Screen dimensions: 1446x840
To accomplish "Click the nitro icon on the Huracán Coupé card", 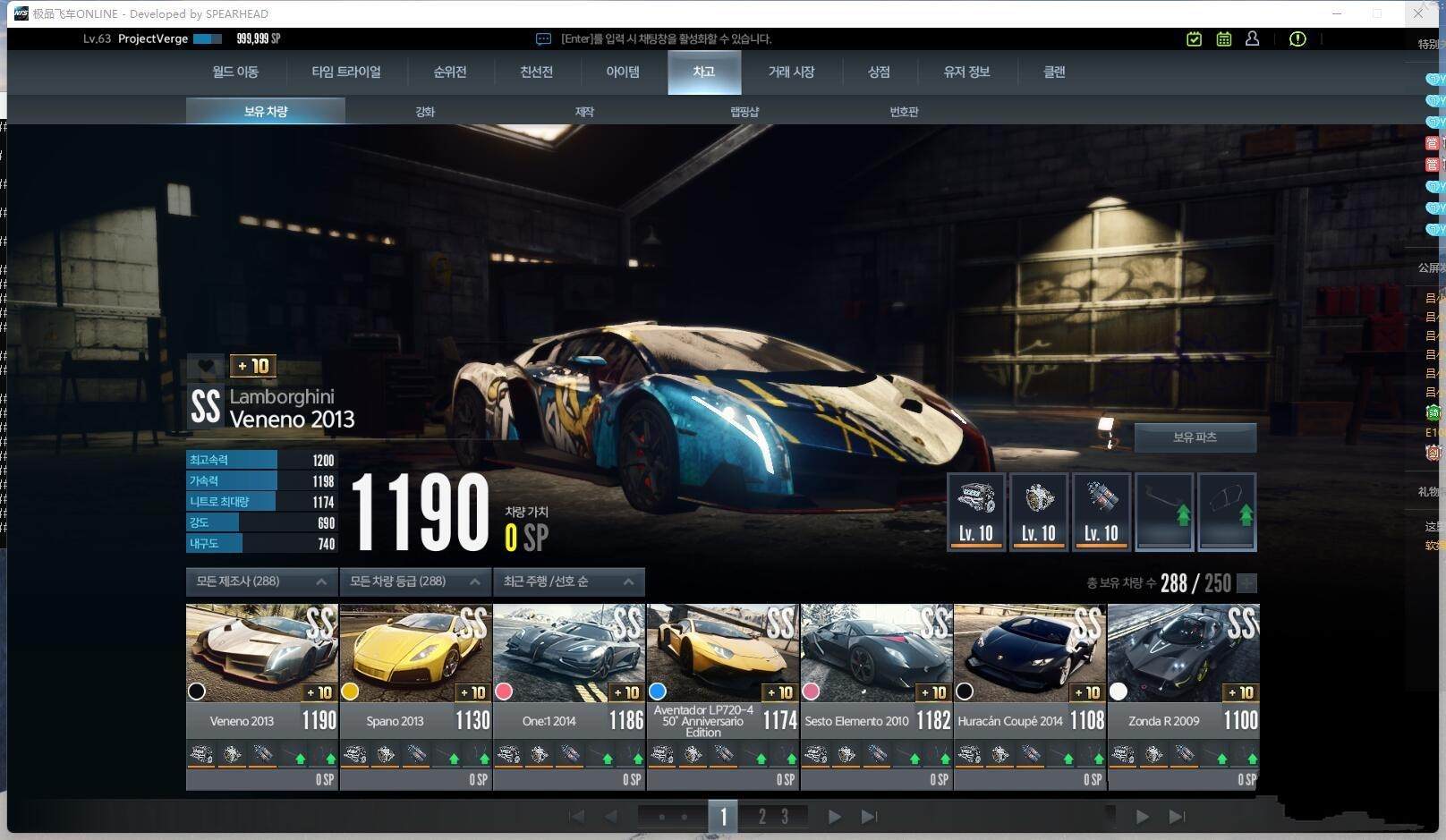I will pos(1031,756).
